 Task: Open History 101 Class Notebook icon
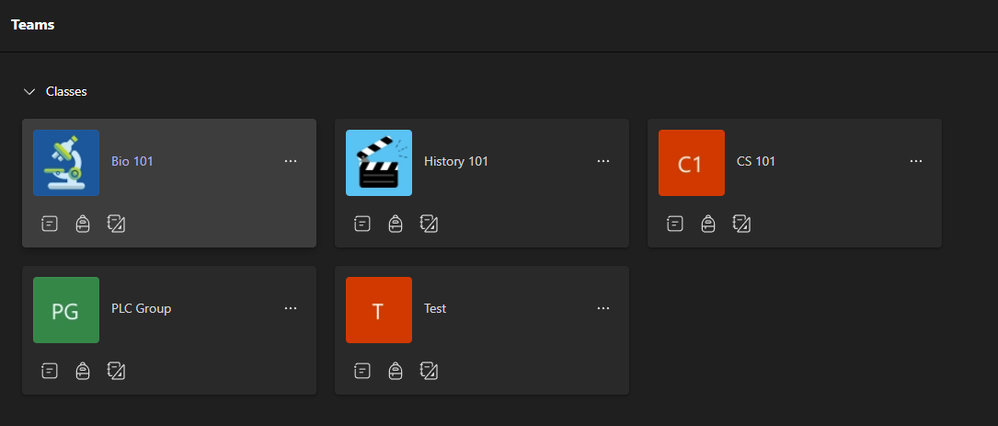pos(429,224)
